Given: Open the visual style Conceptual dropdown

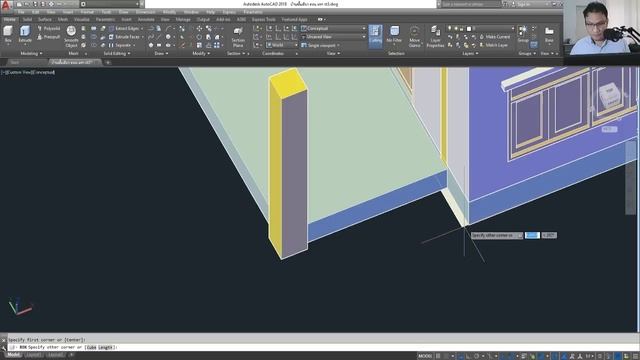Looking at the screenshot, I should click(333, 29).
